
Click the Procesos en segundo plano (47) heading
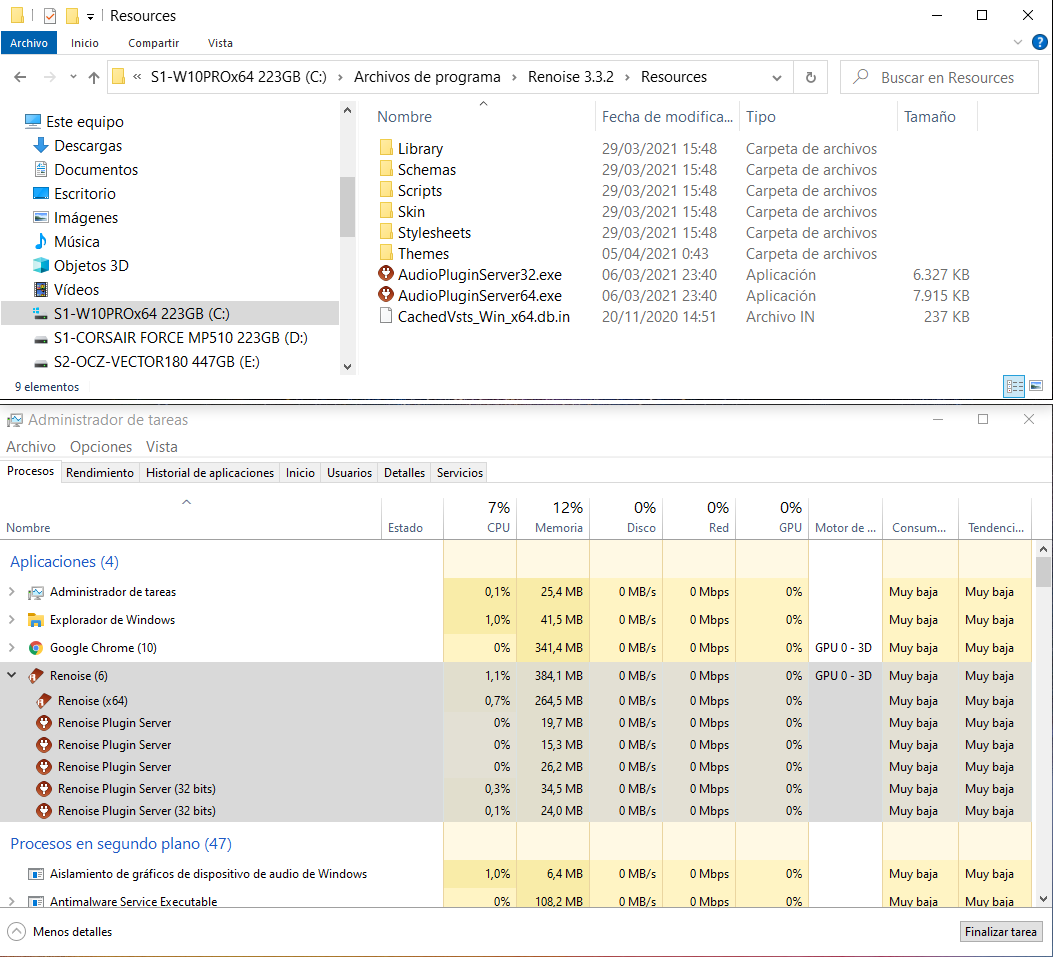pos(121,844)
